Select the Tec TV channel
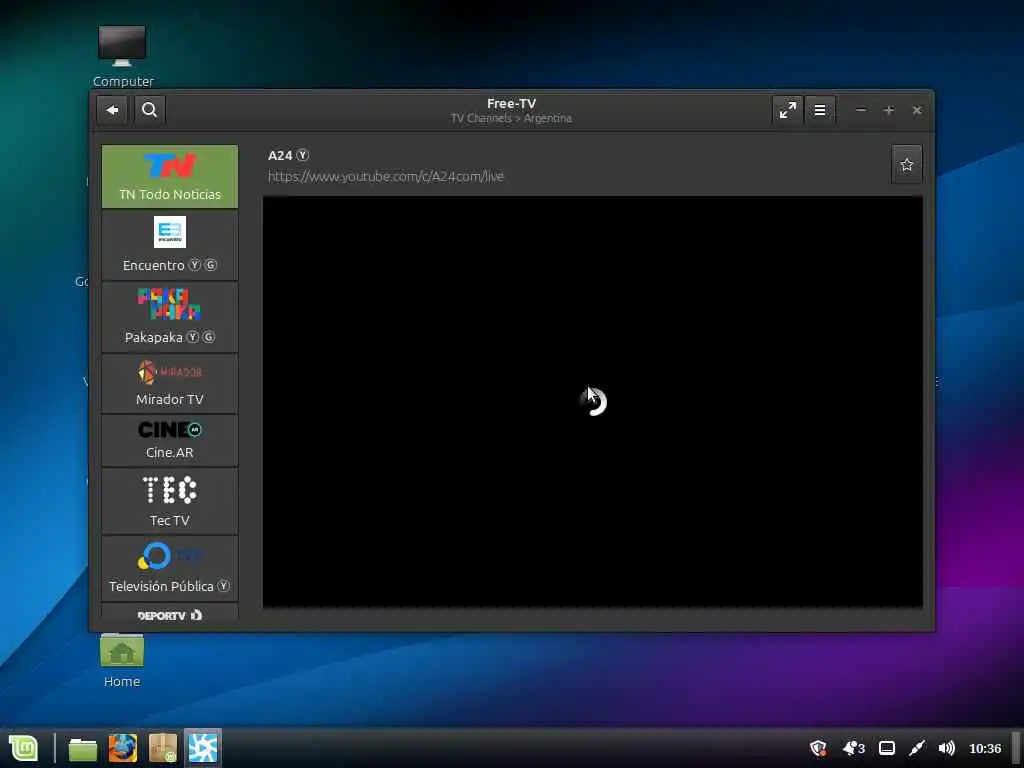 [170, 502]
